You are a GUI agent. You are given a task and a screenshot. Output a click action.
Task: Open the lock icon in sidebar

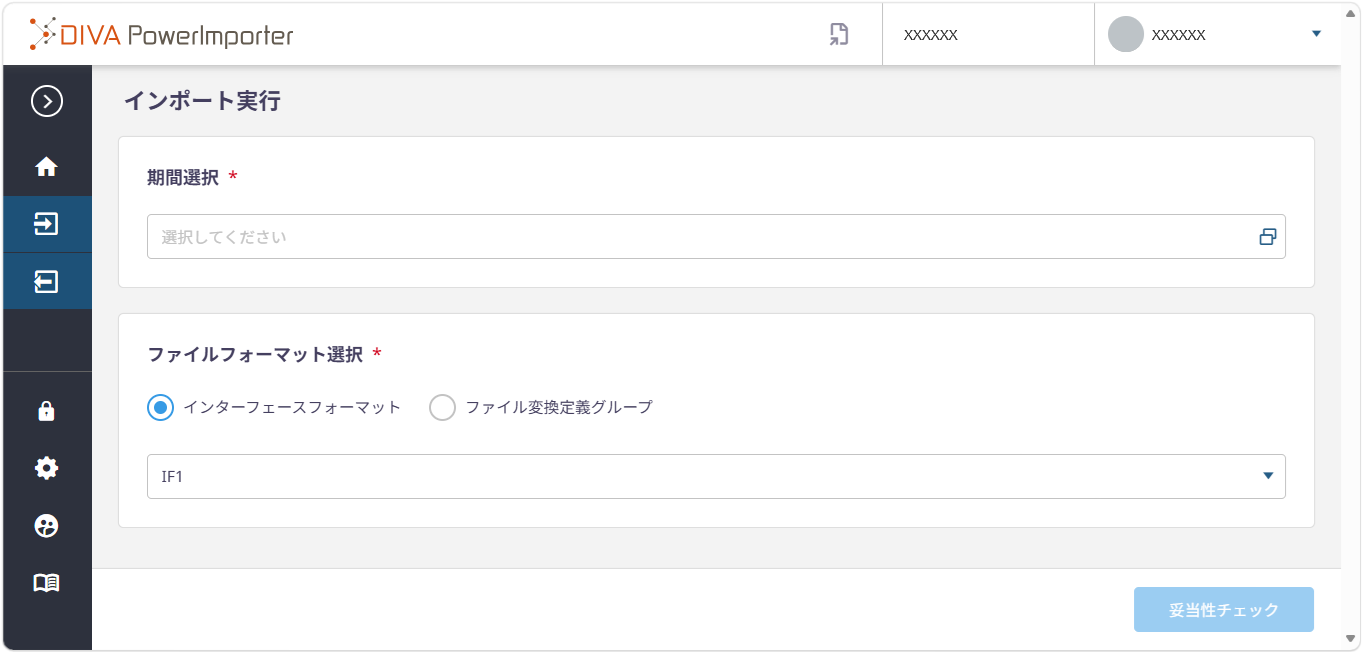(x=46, y=411)
